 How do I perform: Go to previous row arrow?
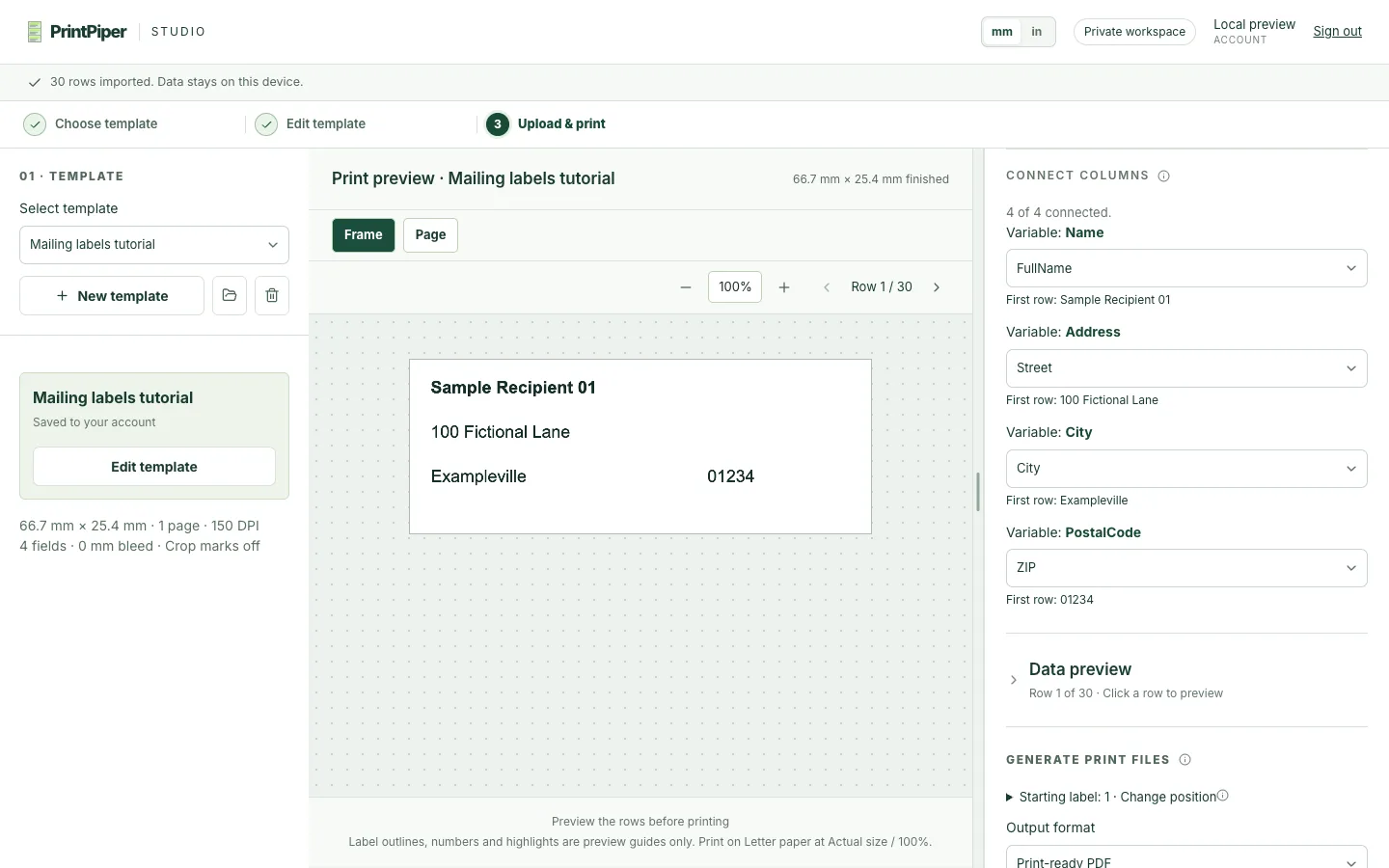point(827,287)
